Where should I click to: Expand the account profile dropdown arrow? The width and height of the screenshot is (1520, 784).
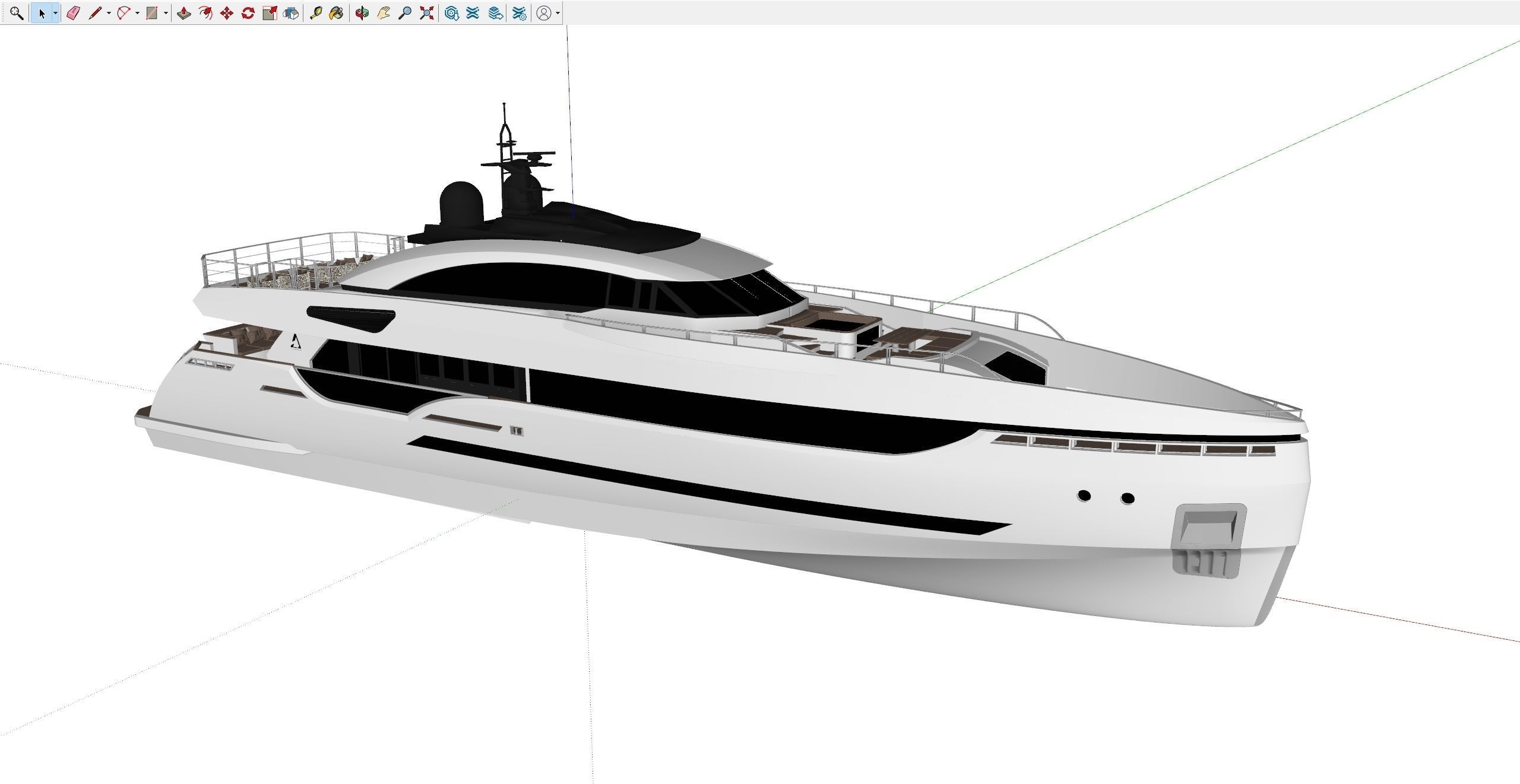(558, 13)
